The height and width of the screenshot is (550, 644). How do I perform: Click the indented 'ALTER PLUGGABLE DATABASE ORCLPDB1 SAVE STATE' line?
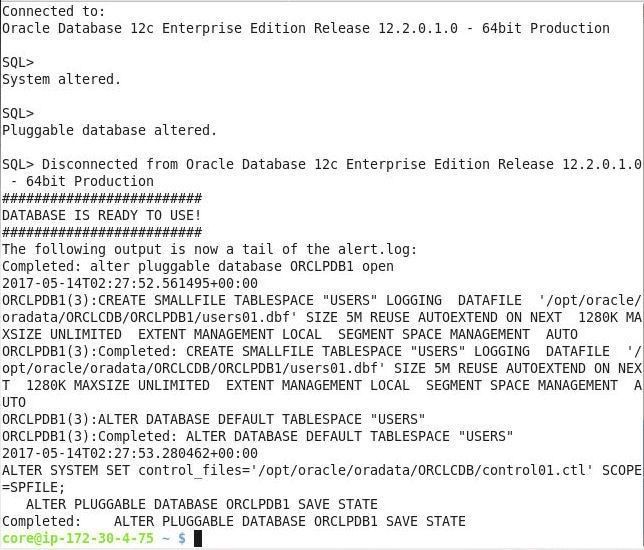(202, 504)
